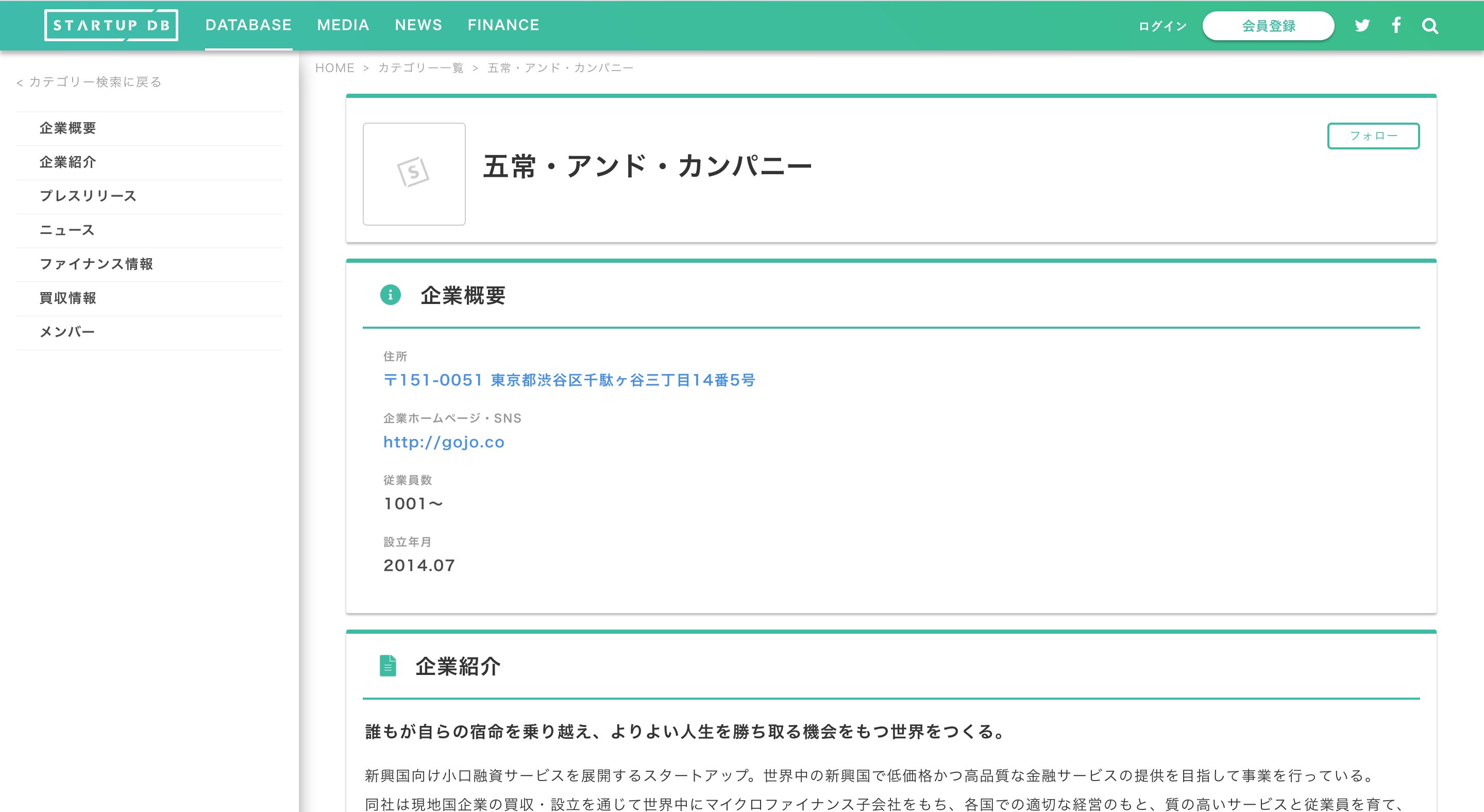Click the Twitter bird icon
The image size is (1484, 812).
pyautogui.click(x=1362, y=26)
